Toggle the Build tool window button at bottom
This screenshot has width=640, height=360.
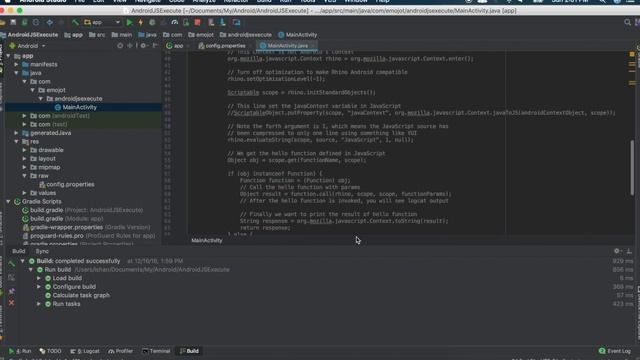(x=189, y=351)
